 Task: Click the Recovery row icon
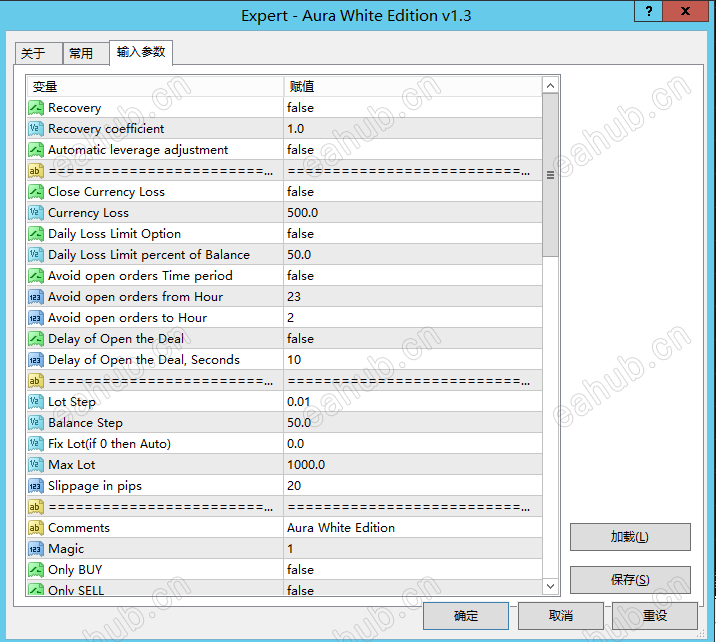click(36, 108)
